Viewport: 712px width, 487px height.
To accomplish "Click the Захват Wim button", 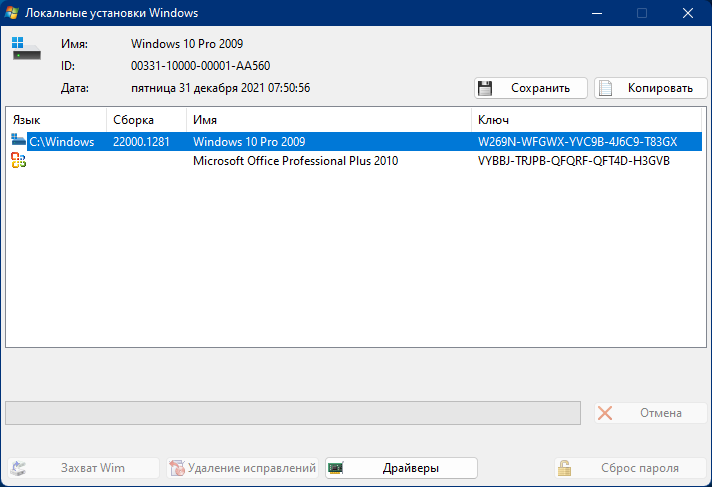I will click(83, 468).
